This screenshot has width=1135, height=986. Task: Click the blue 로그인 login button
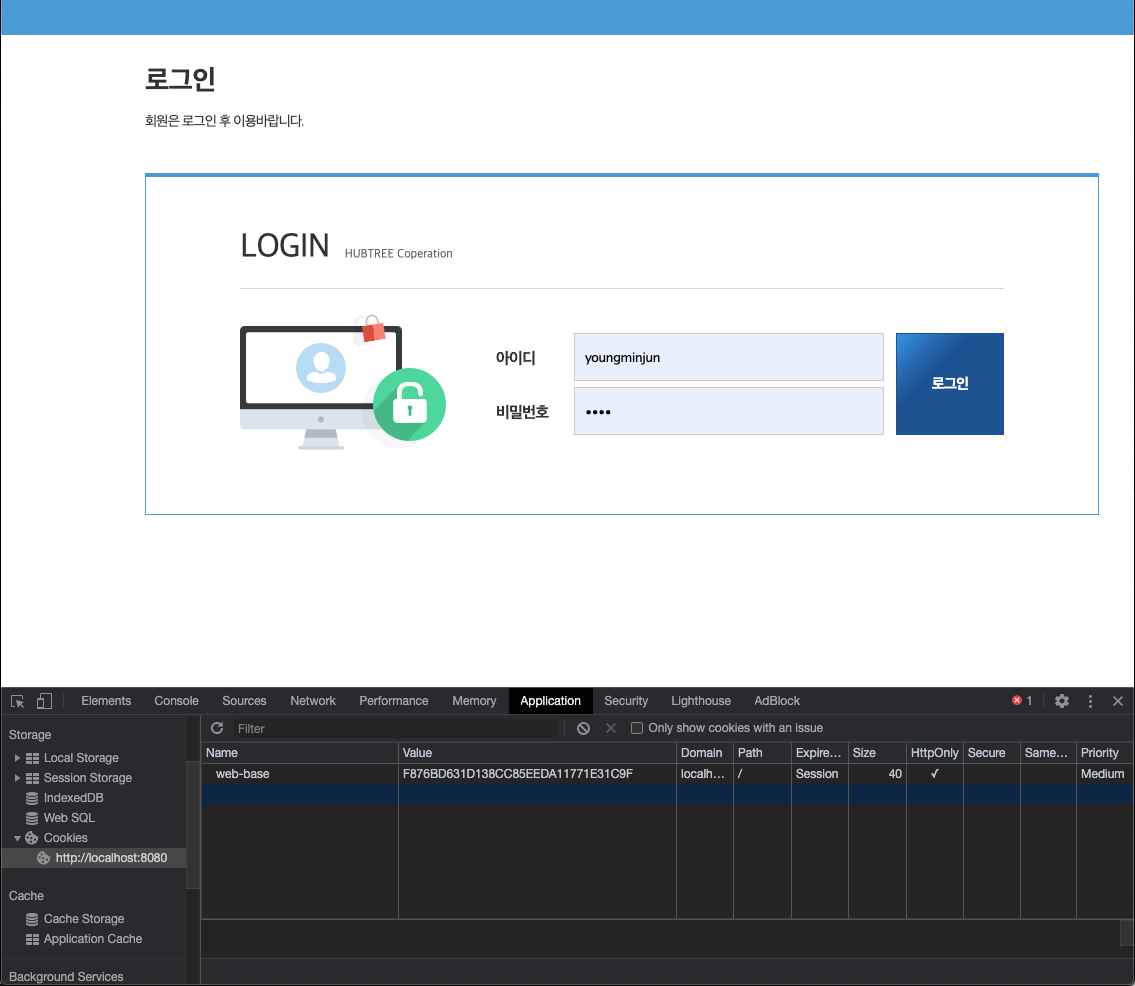pos(950,384)
